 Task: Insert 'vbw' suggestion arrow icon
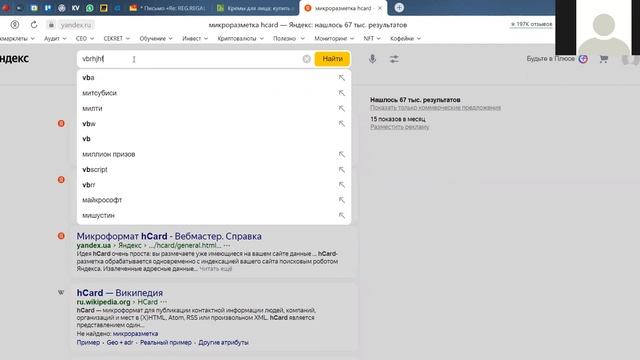point(342,124)
